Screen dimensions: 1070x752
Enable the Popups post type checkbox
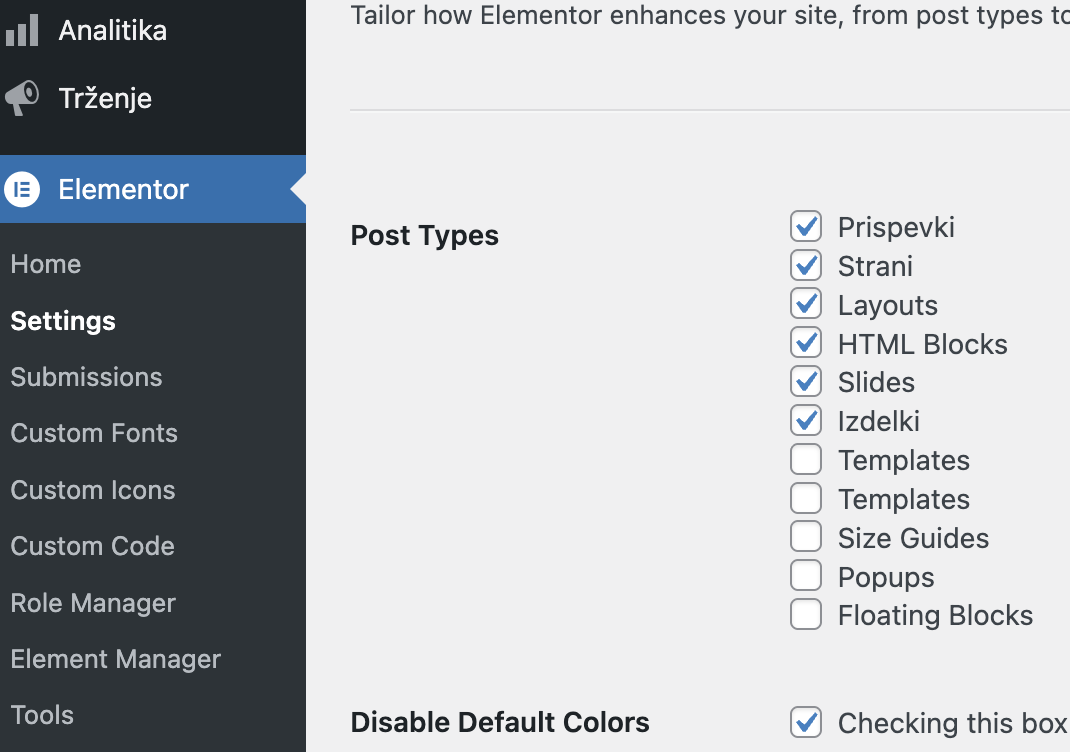(x=806, y=576)
